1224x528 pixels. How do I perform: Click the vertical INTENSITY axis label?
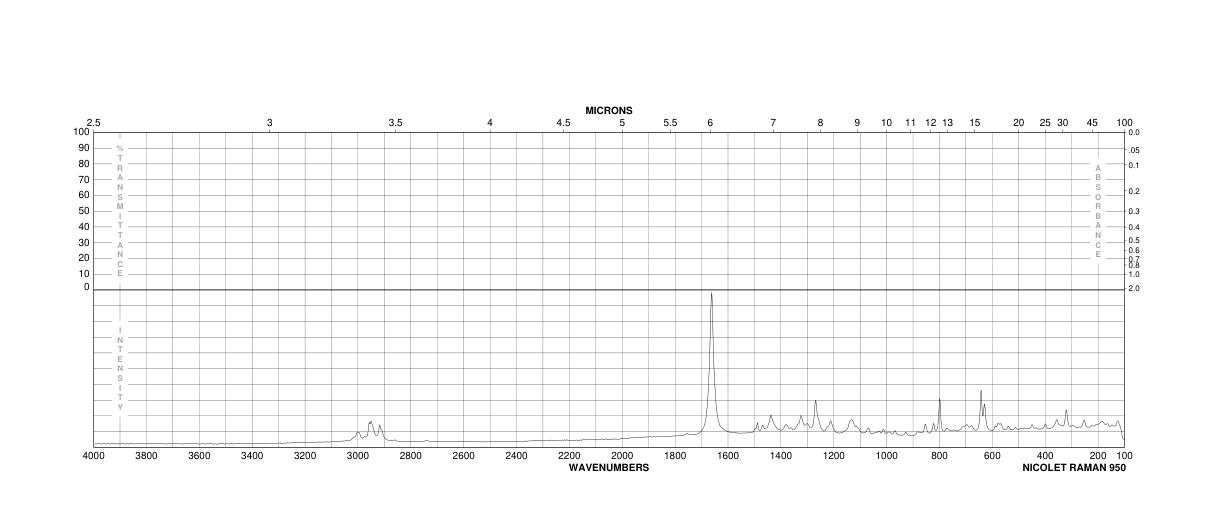120,368
